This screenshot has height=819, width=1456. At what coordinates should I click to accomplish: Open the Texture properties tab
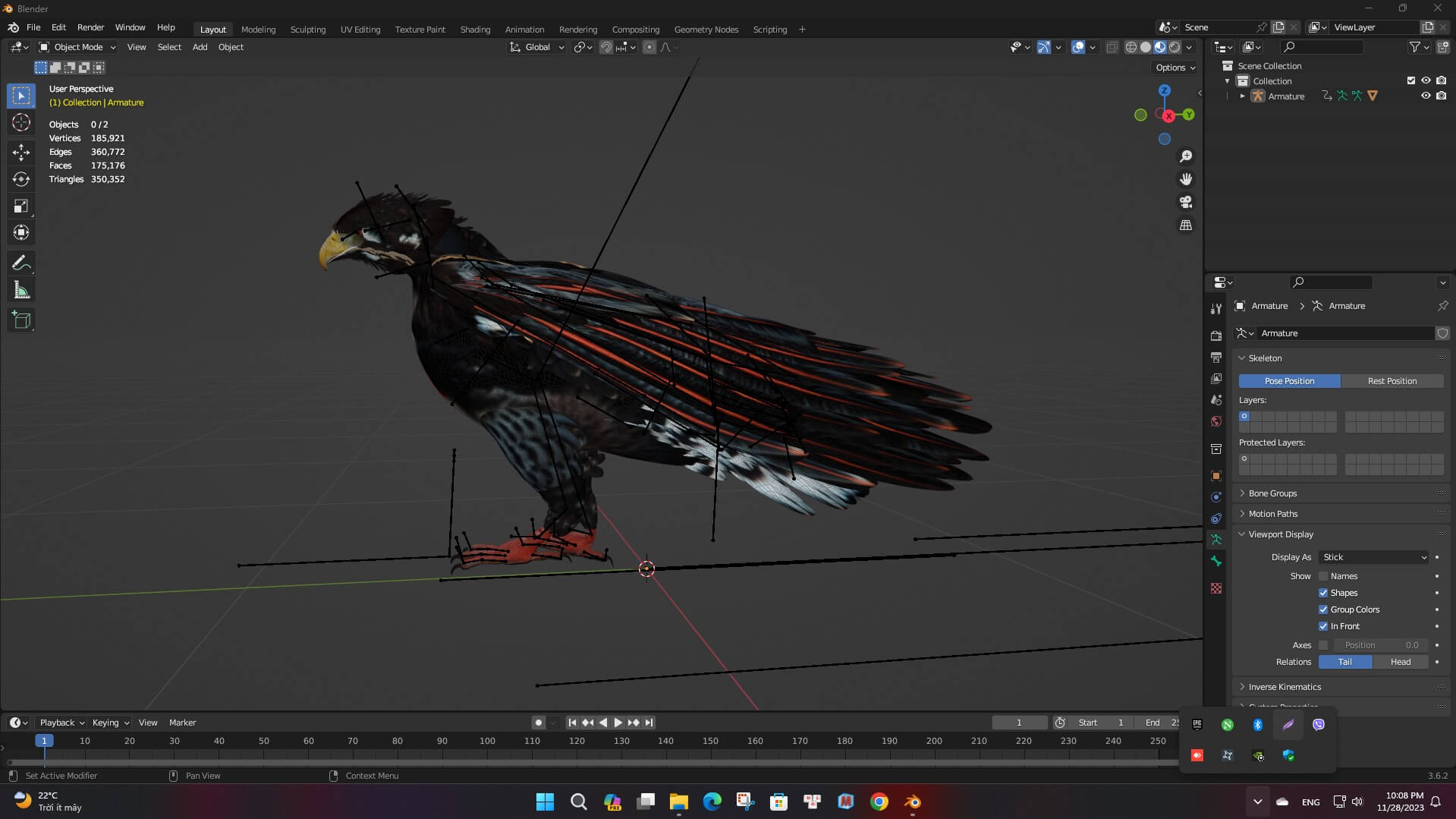1216,588
